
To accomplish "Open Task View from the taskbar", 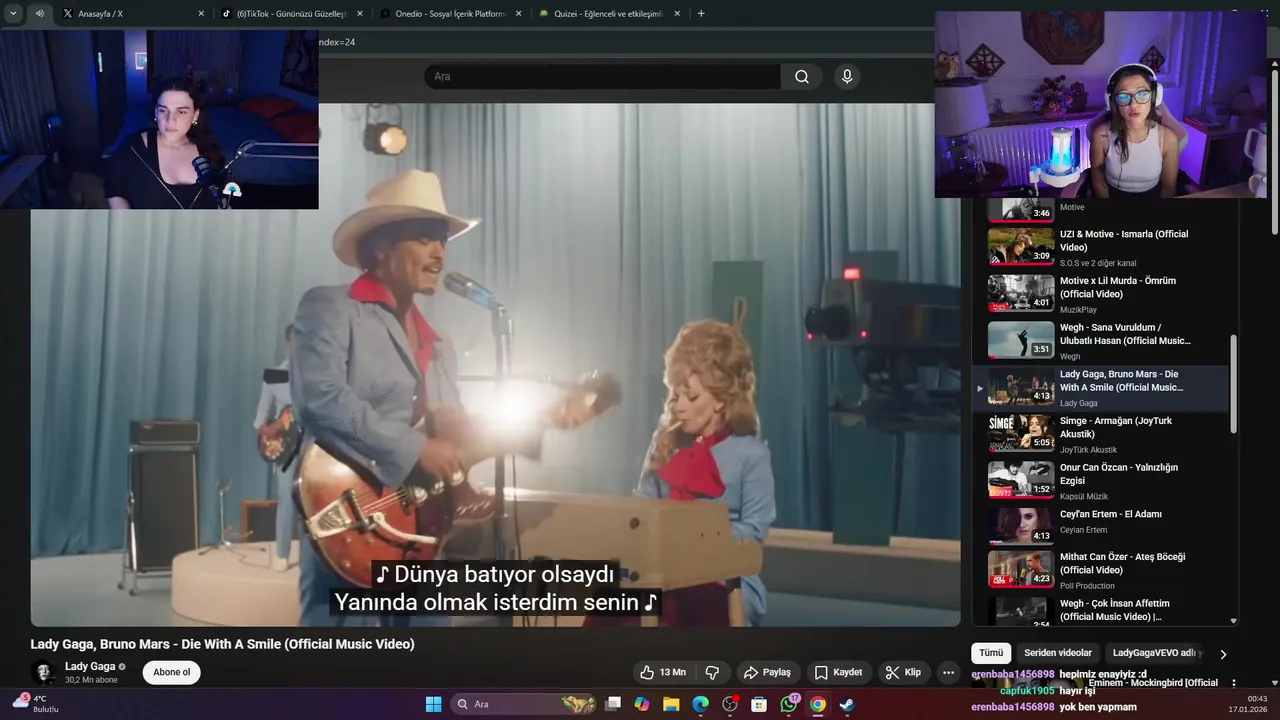I will click(613, 704).
